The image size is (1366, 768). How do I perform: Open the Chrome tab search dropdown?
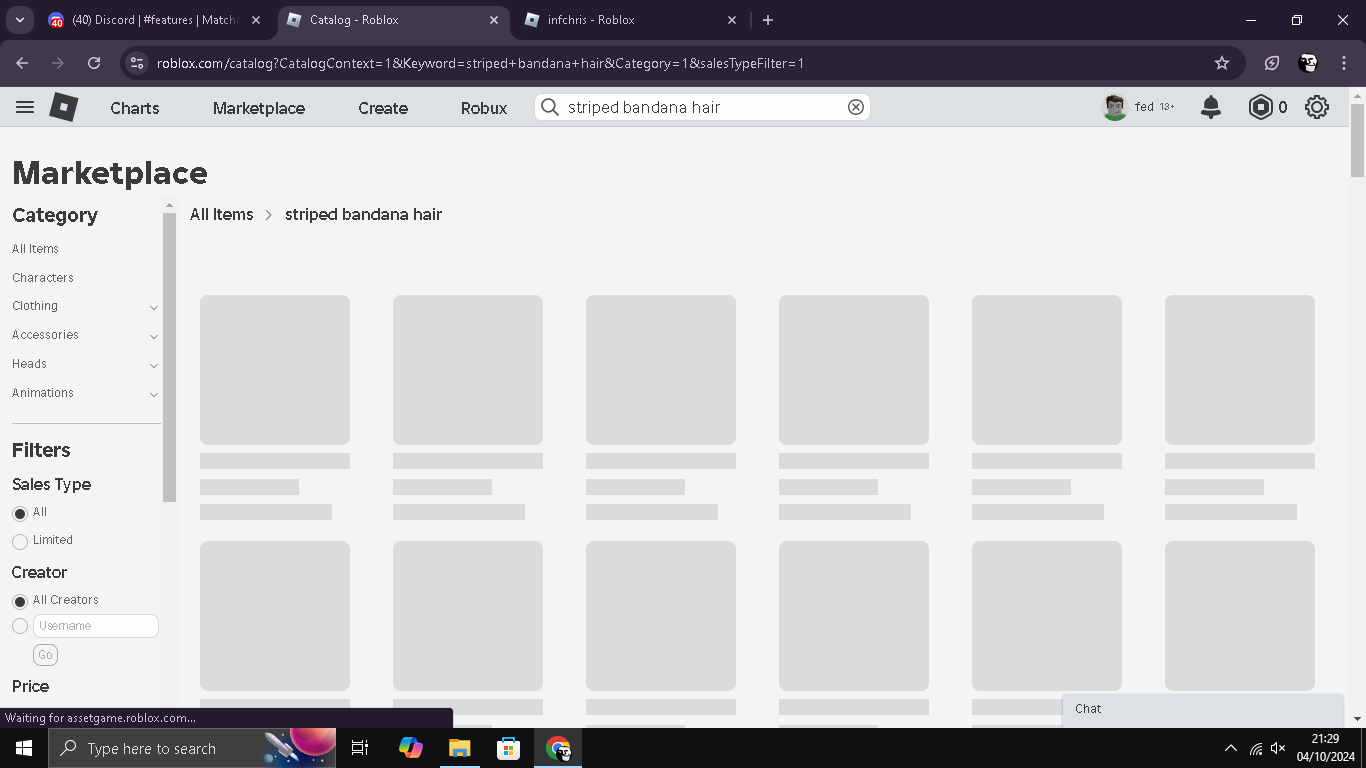pos(19,20)
